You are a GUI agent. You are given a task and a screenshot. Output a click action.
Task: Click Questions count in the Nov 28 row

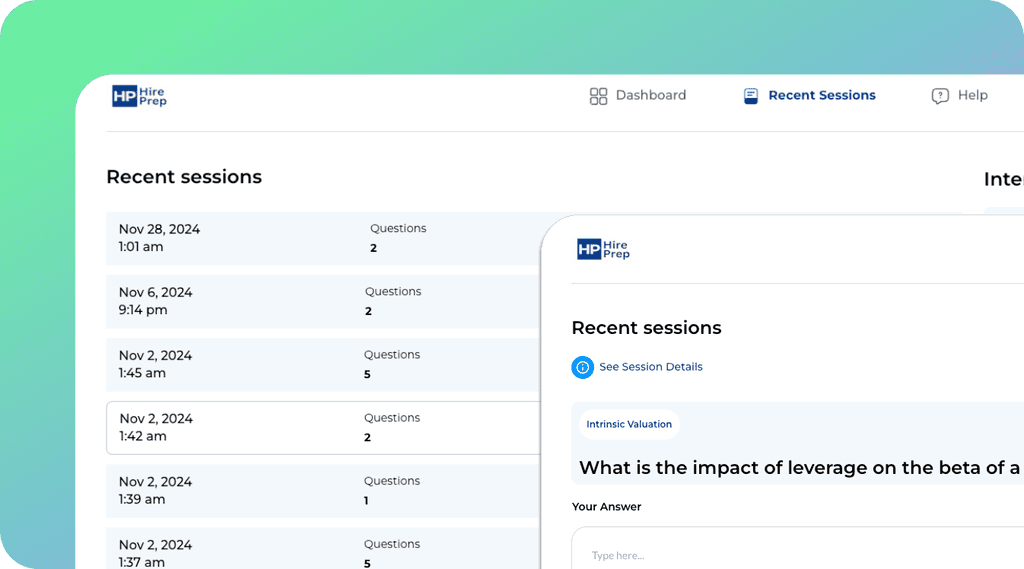pyautogui.click(x=374, y=248)
